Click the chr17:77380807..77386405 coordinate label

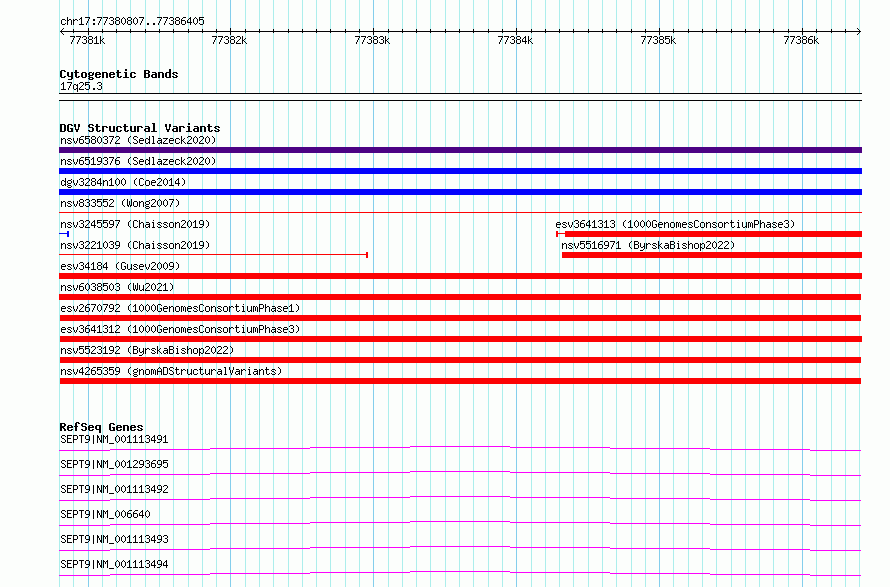tap(132, 21)
